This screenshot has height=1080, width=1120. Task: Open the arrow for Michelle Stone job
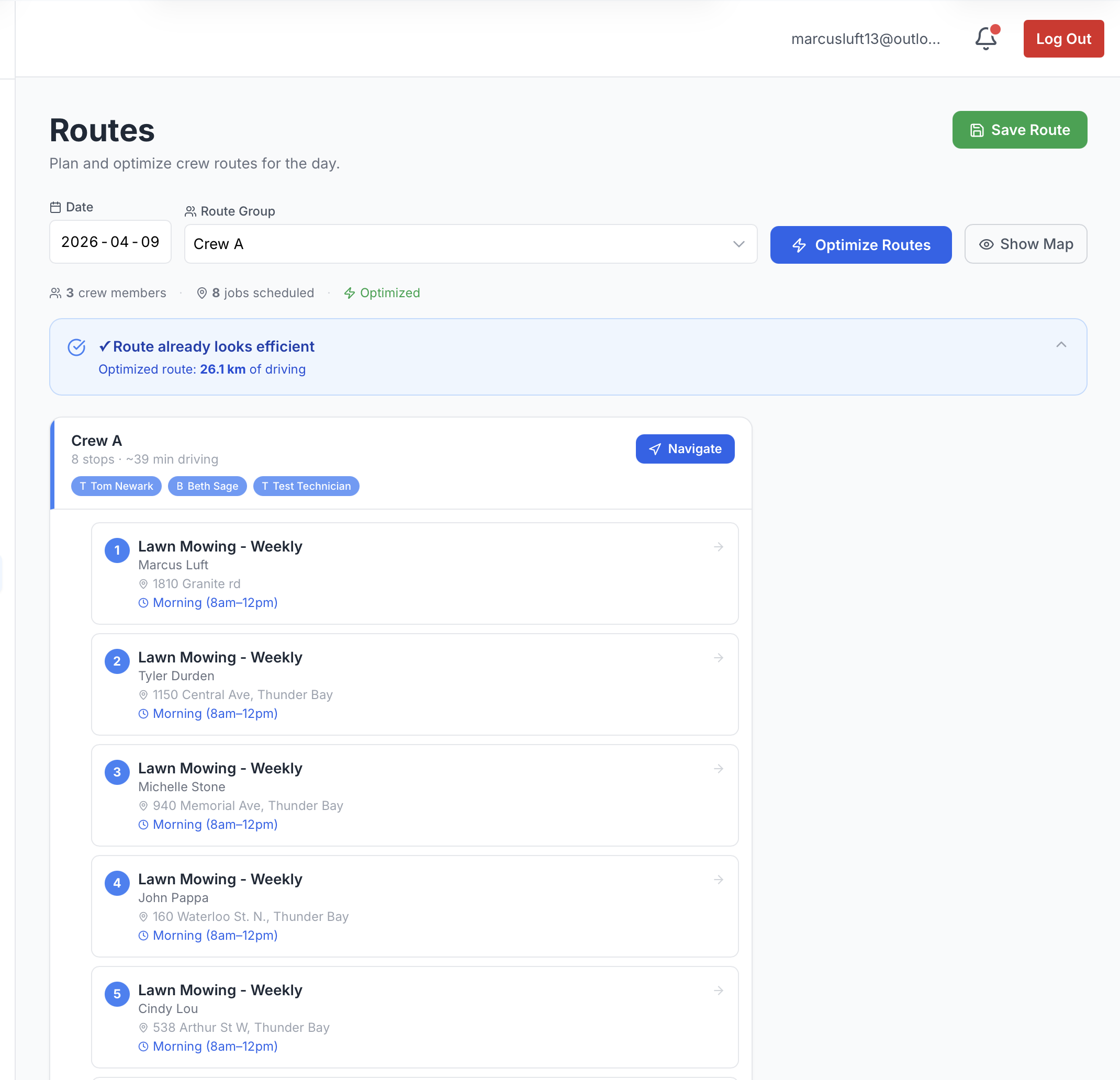point(718,769)
